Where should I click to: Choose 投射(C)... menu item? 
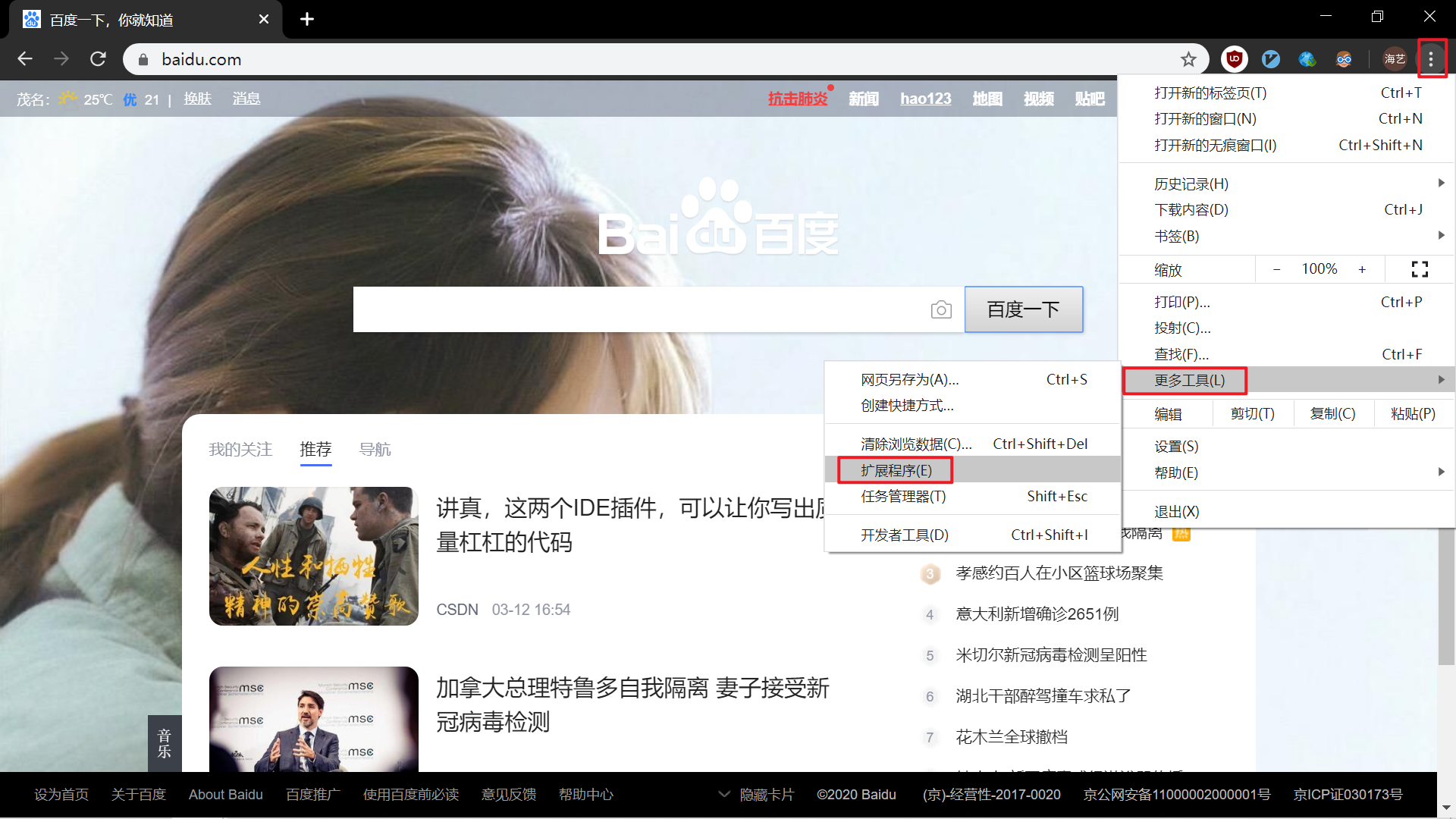[x=1288, y=328]
